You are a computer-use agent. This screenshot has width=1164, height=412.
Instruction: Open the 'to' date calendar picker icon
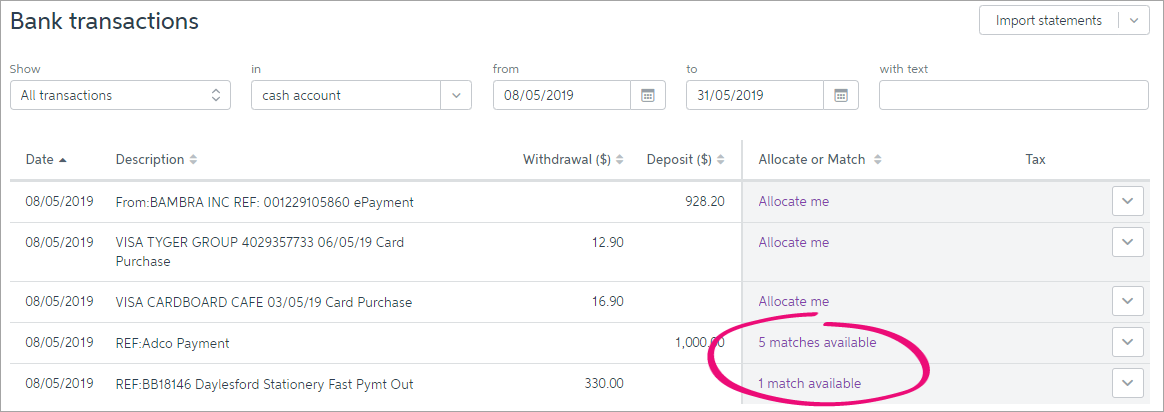point(841,95)
